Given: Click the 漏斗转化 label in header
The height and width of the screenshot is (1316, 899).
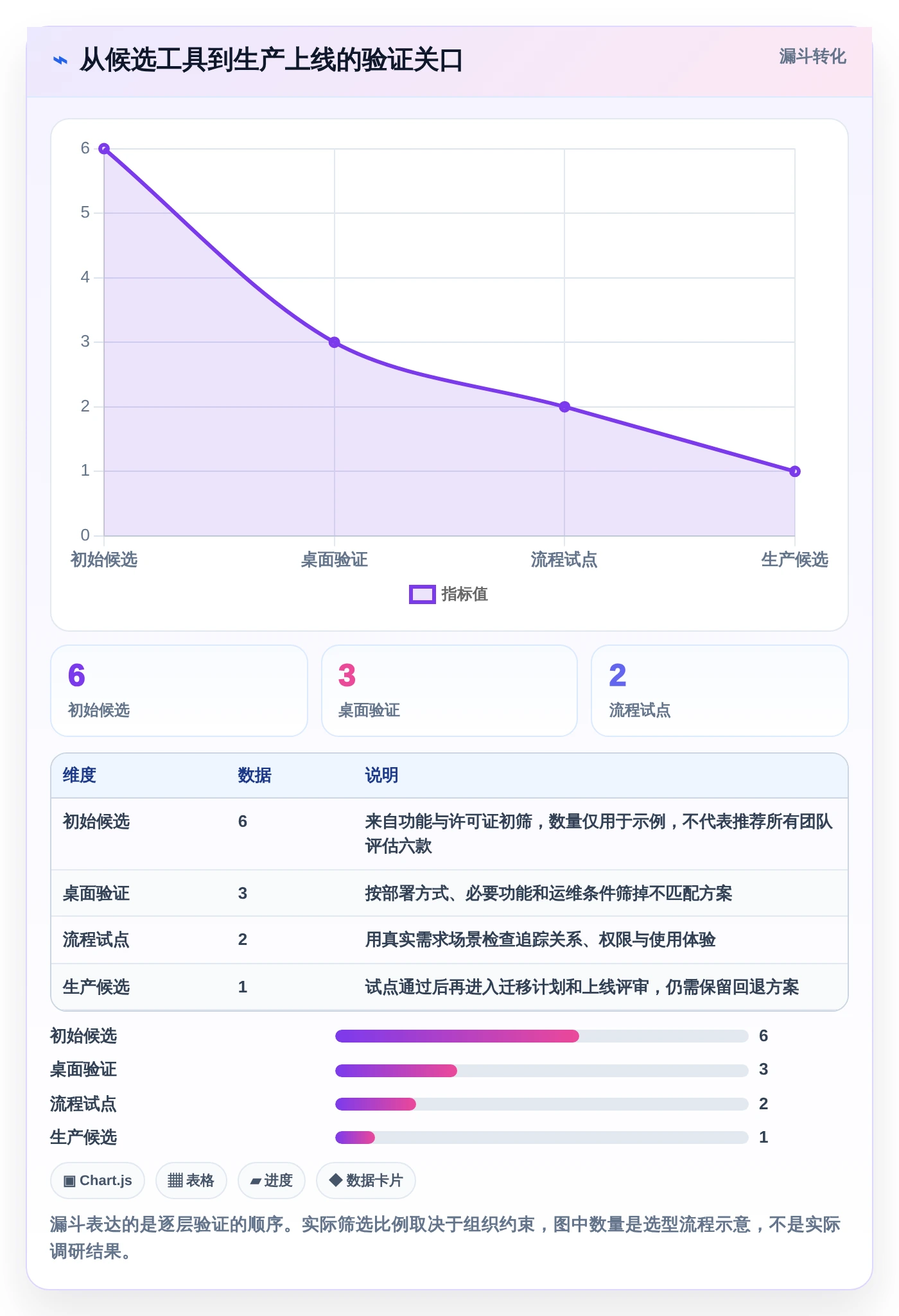Looking at the screenshot, I should click(x=812, y=56).
